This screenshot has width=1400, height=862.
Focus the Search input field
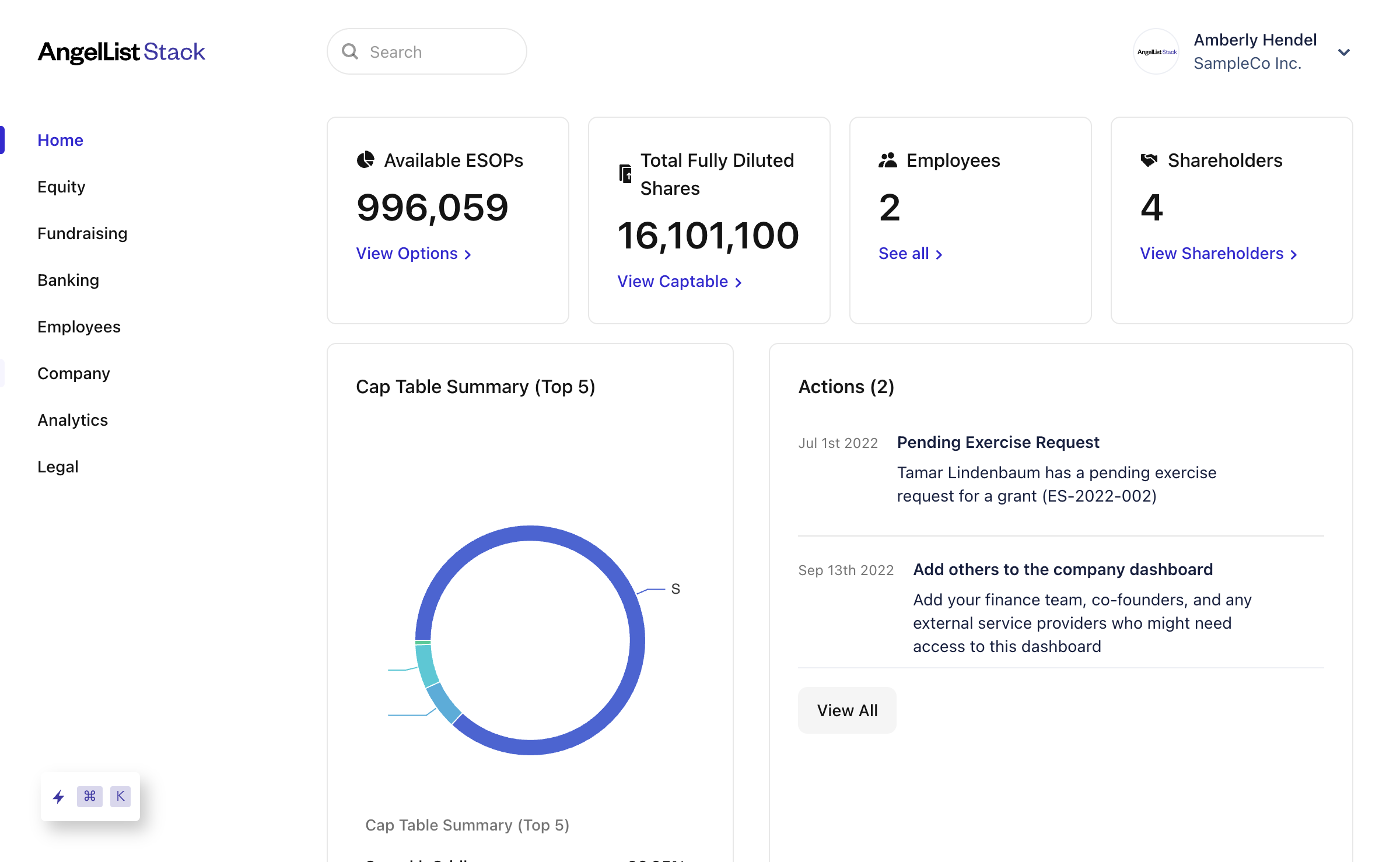click(x=426, y=51)
